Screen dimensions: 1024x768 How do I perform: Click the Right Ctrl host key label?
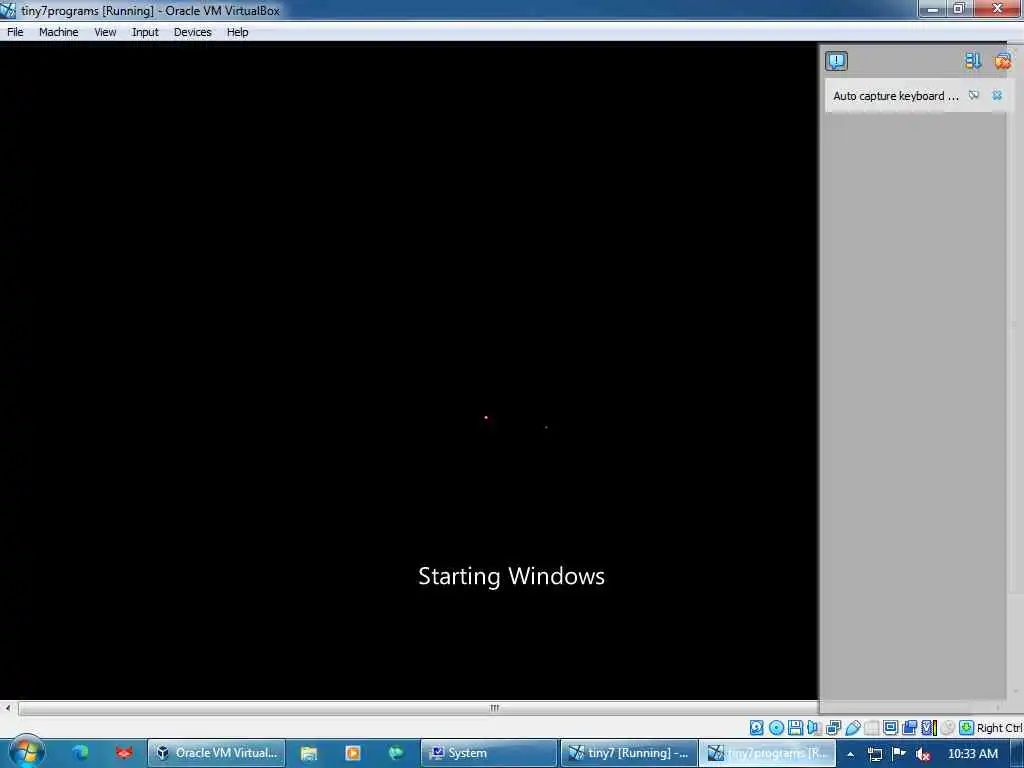coord(999,728)
